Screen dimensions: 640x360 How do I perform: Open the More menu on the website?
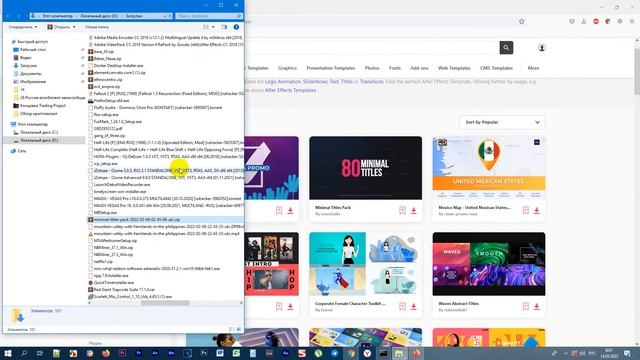point(533,68)
